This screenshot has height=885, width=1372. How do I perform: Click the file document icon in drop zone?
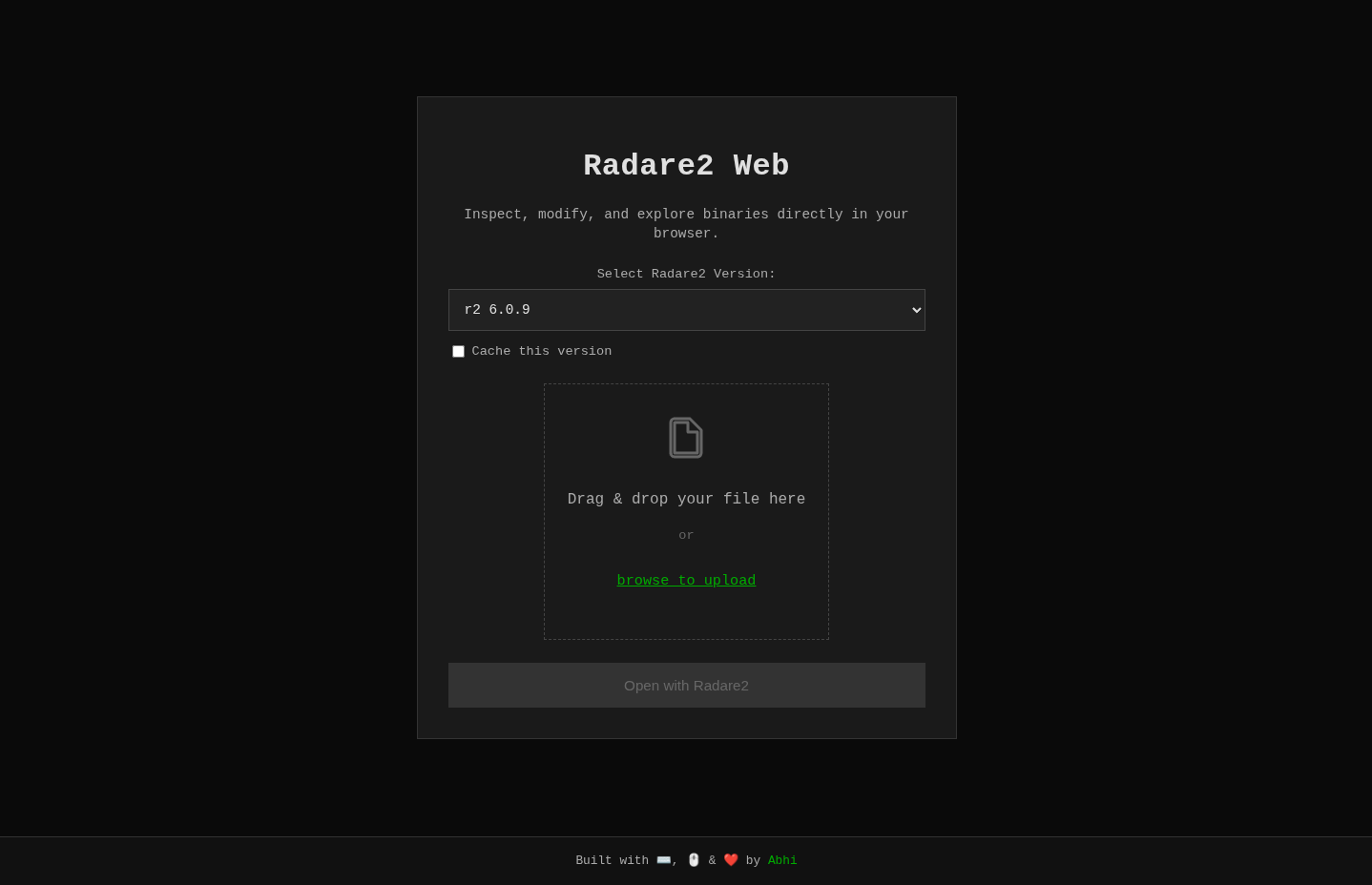[x=686, y=438]
